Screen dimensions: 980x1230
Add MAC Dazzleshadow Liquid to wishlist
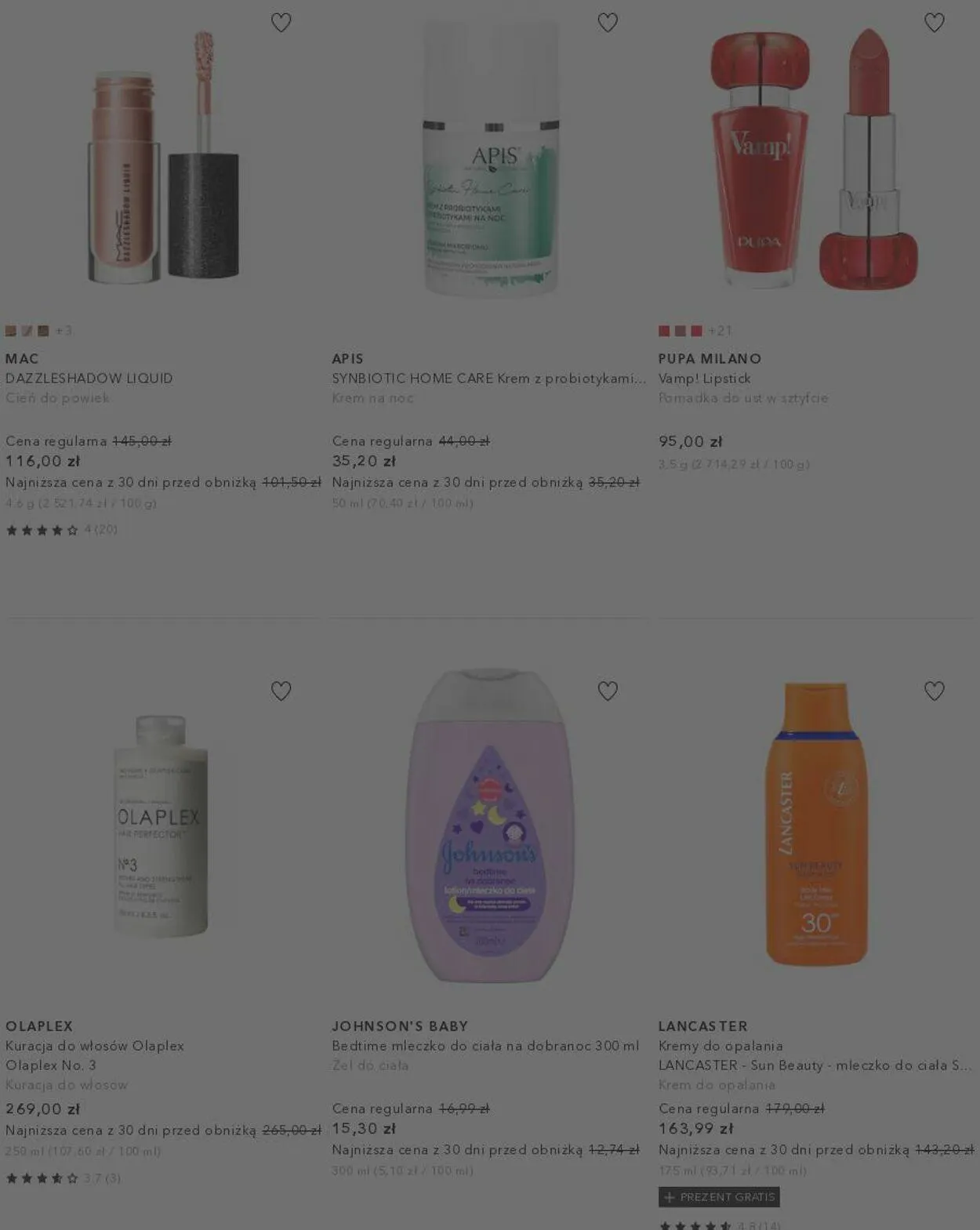(281, 23)
